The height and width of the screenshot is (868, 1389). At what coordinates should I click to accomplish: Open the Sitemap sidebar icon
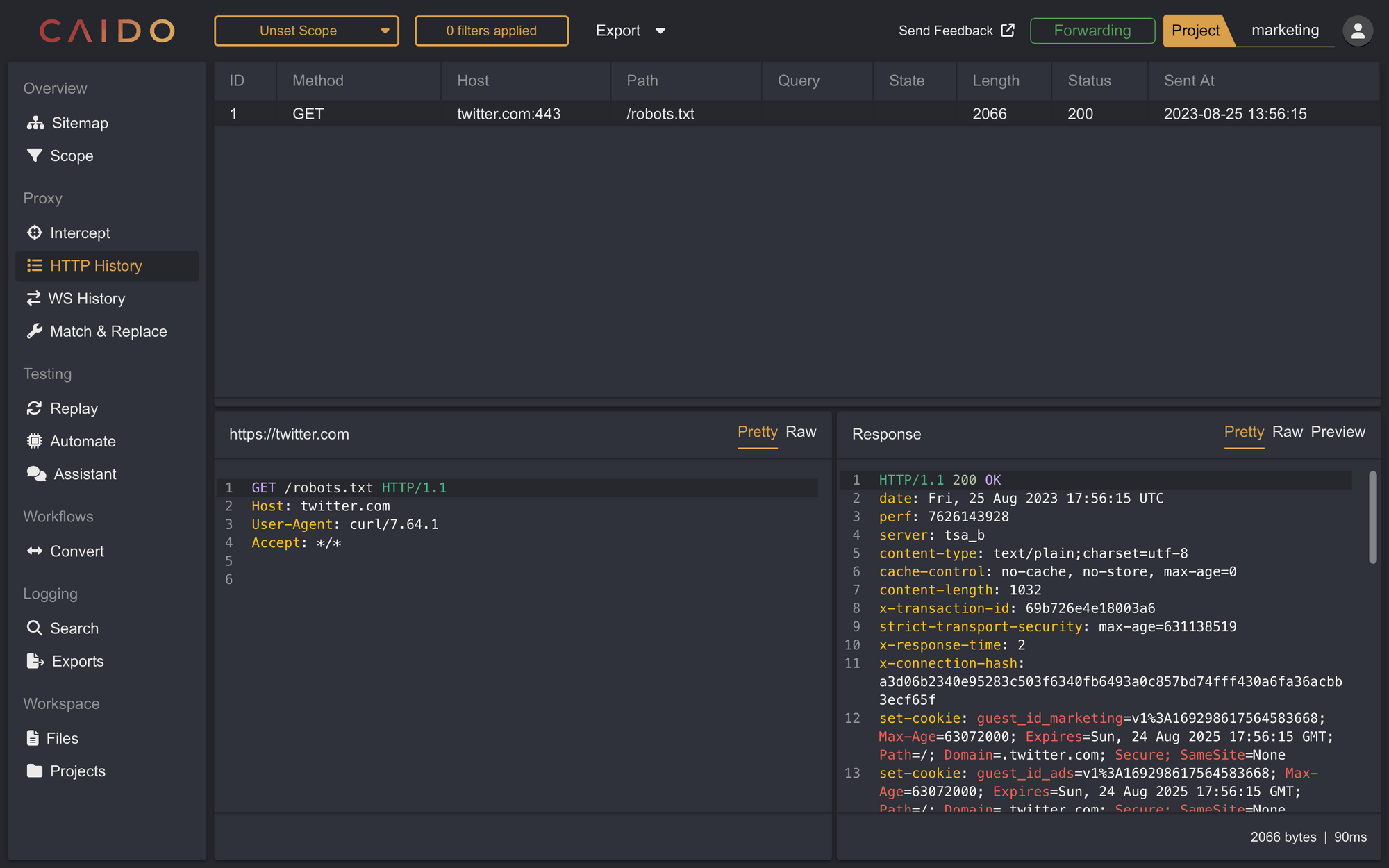pos(35,123)
